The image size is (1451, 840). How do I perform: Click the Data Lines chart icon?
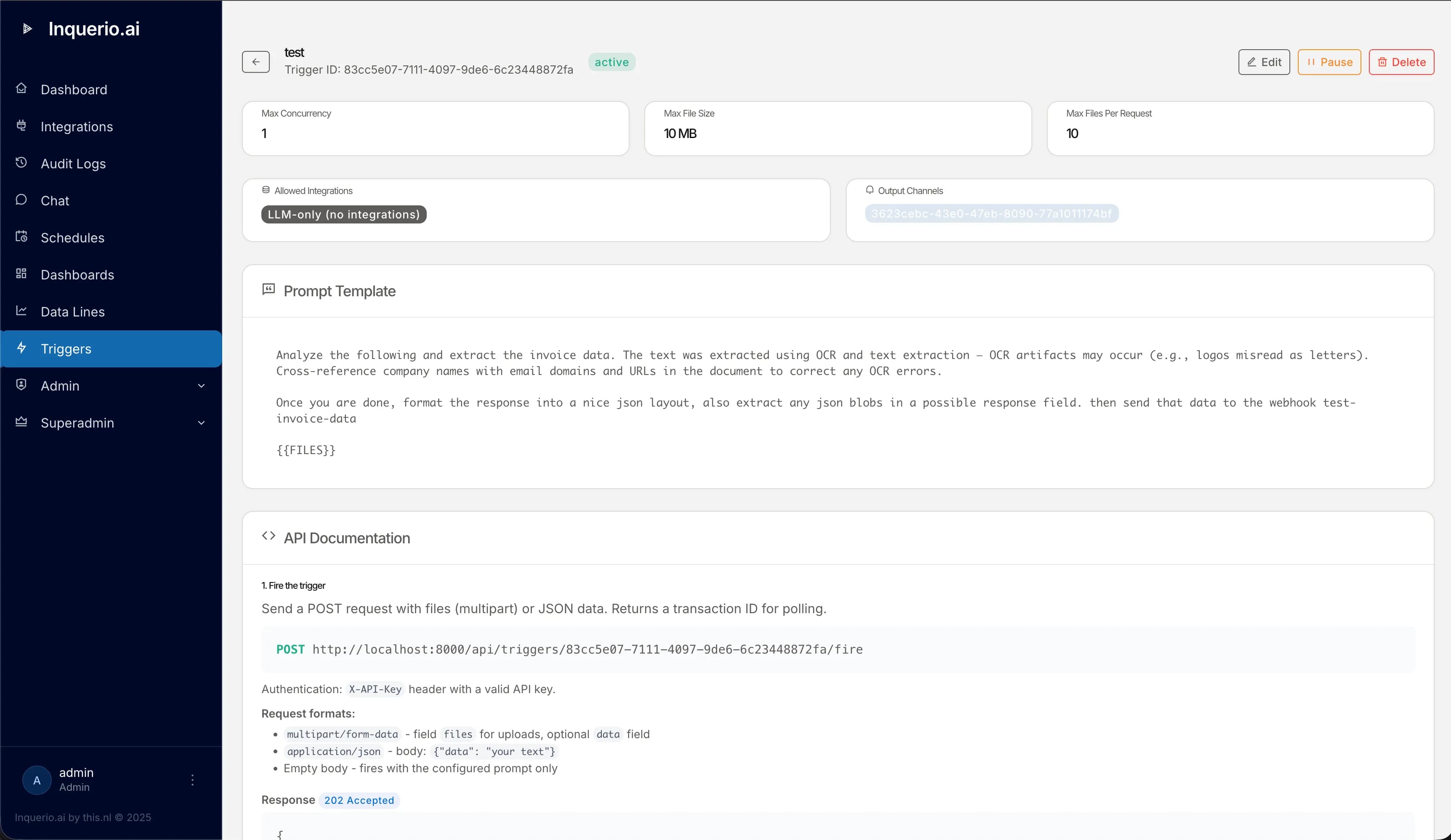point(21,311)
